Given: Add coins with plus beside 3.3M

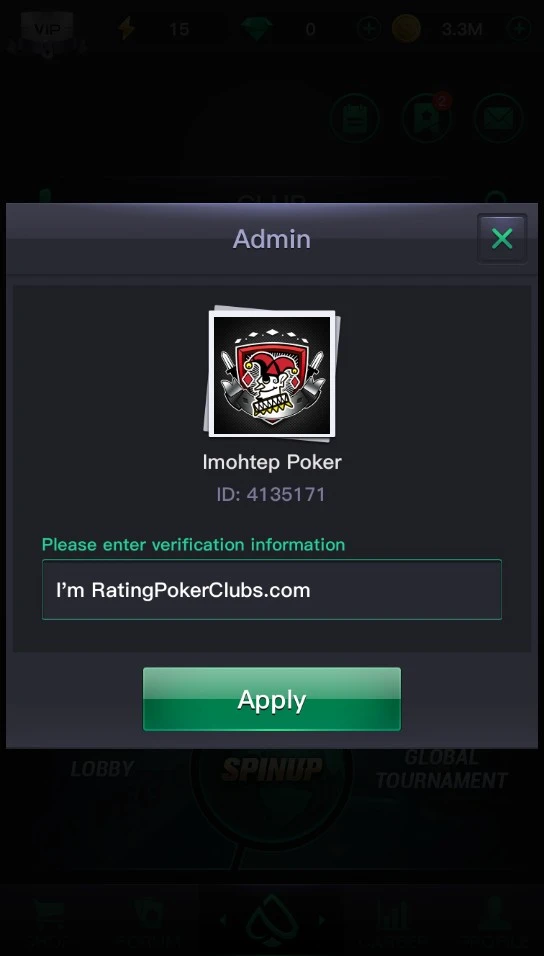Looking at the screenshot, I should pyautogui.click(x=519, y=29).
